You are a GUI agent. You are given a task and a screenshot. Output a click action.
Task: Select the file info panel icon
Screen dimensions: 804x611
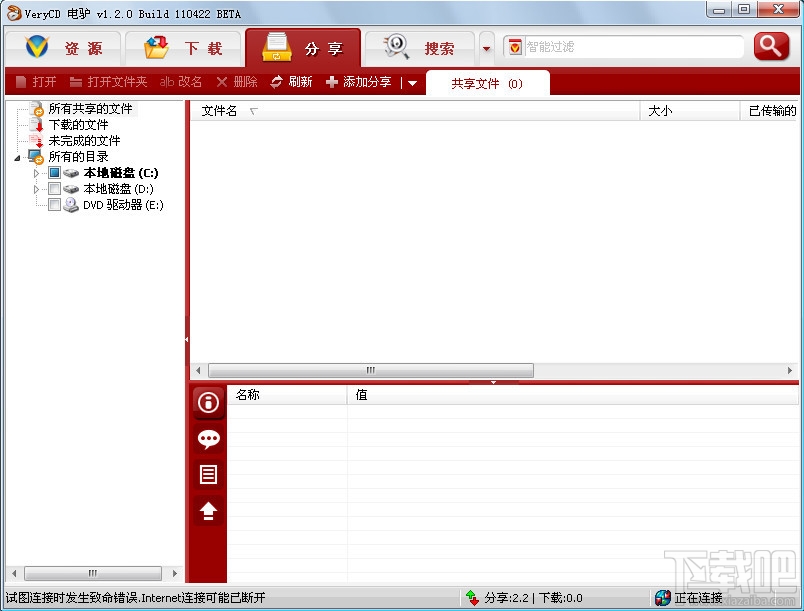pyautogui.click(x=207, y=402)
